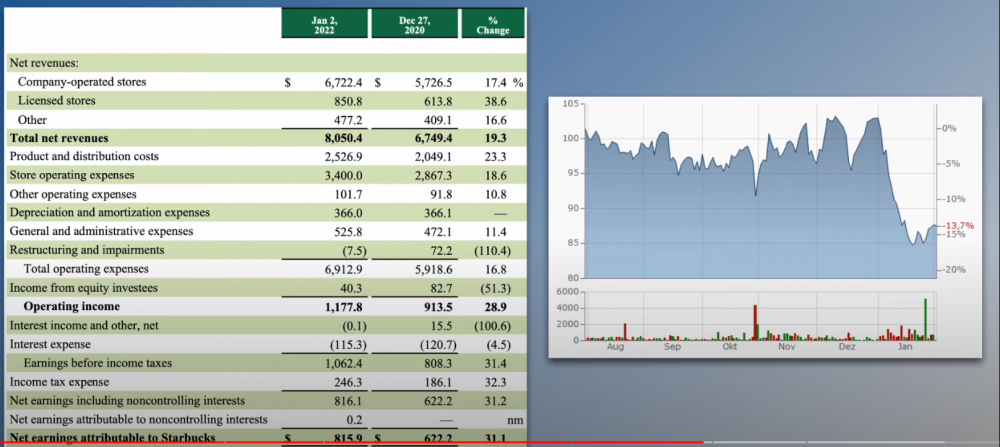Click the tallest green volume bar in January
1000x447 pixels.
click(x=925, y=319)
